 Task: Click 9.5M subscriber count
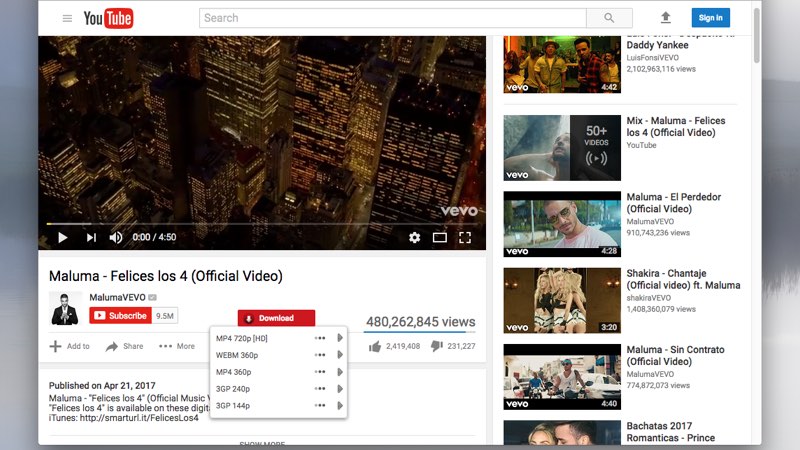165,316
